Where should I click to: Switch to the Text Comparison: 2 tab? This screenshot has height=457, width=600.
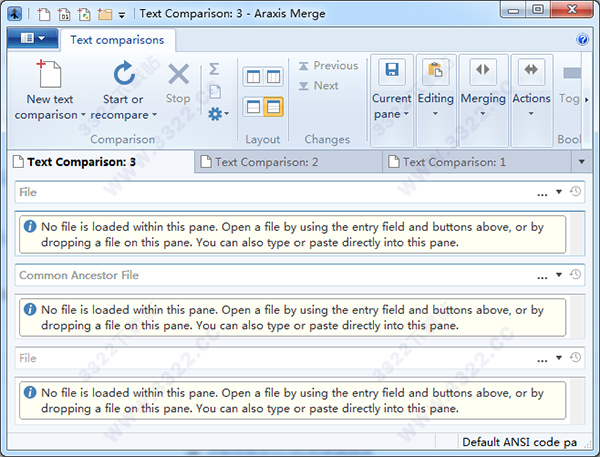288,162
